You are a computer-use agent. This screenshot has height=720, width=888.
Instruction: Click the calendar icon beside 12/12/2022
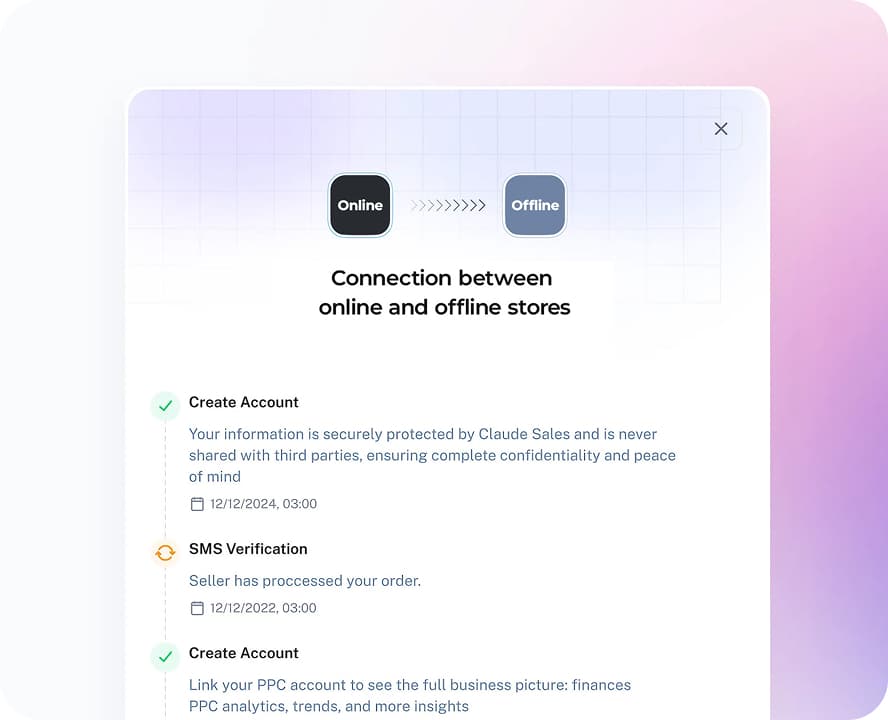[197, 608]
